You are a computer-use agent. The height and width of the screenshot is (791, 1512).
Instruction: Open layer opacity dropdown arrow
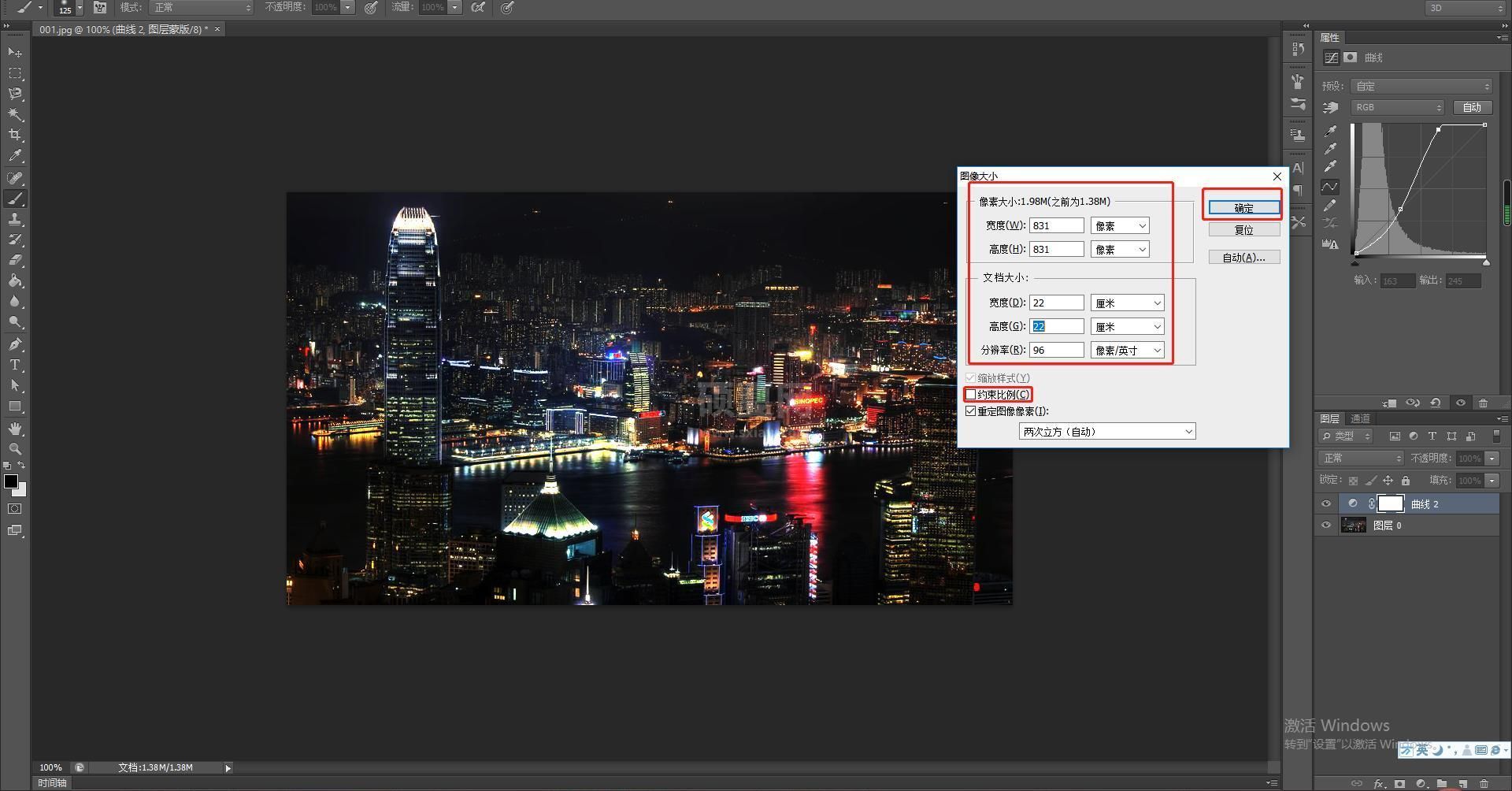pyautogui.click(x=1492, y=459)
